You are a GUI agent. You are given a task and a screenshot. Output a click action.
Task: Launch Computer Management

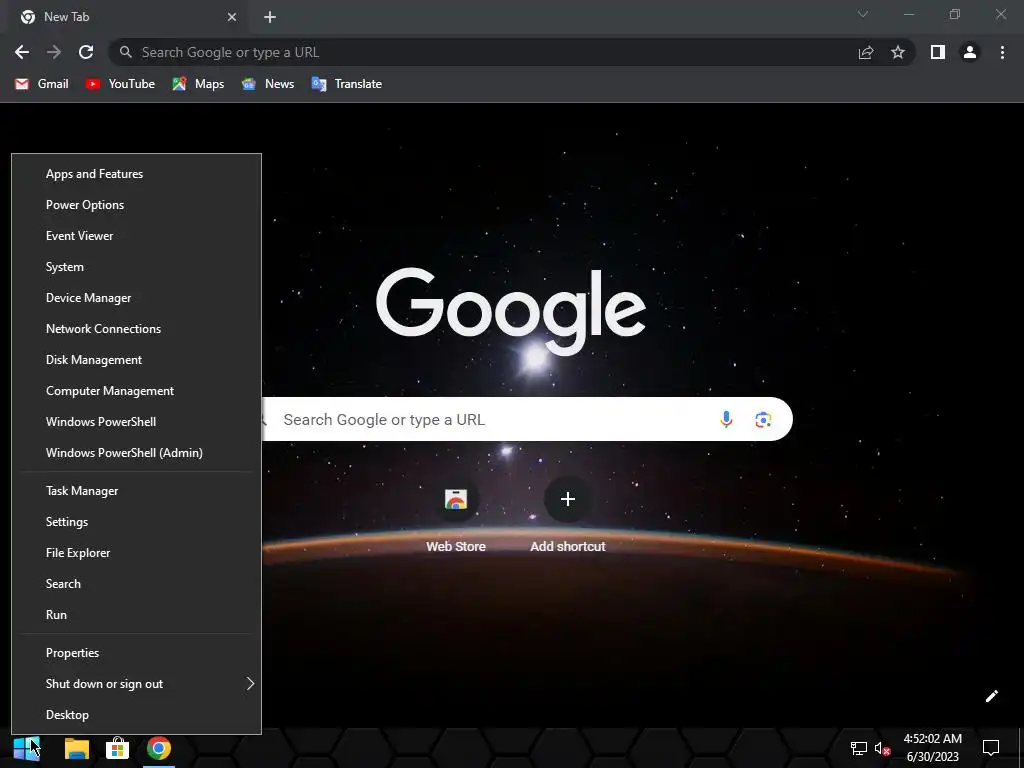click(x=136, y=391)
